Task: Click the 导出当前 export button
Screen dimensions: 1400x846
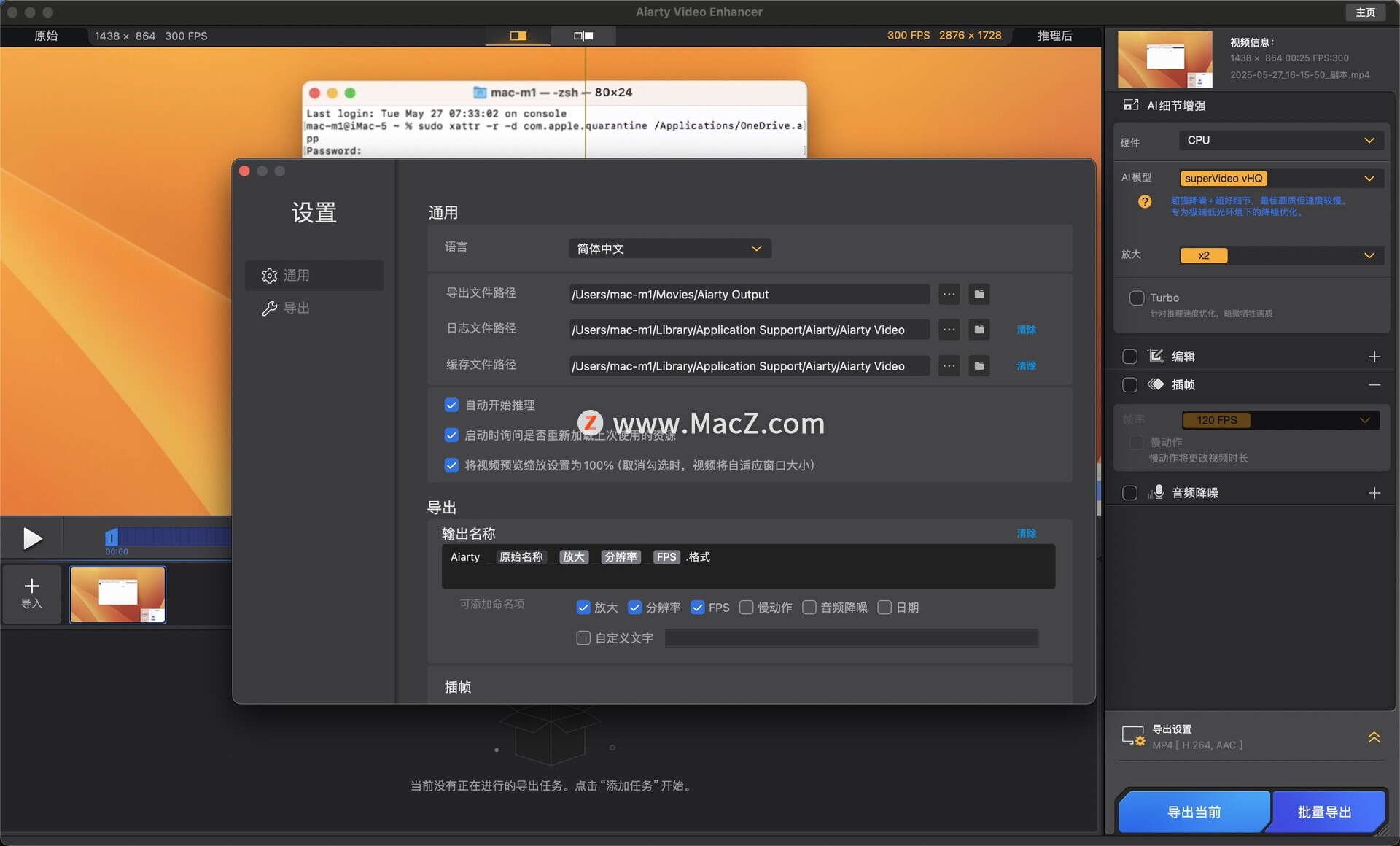Action: point(1194,812)
